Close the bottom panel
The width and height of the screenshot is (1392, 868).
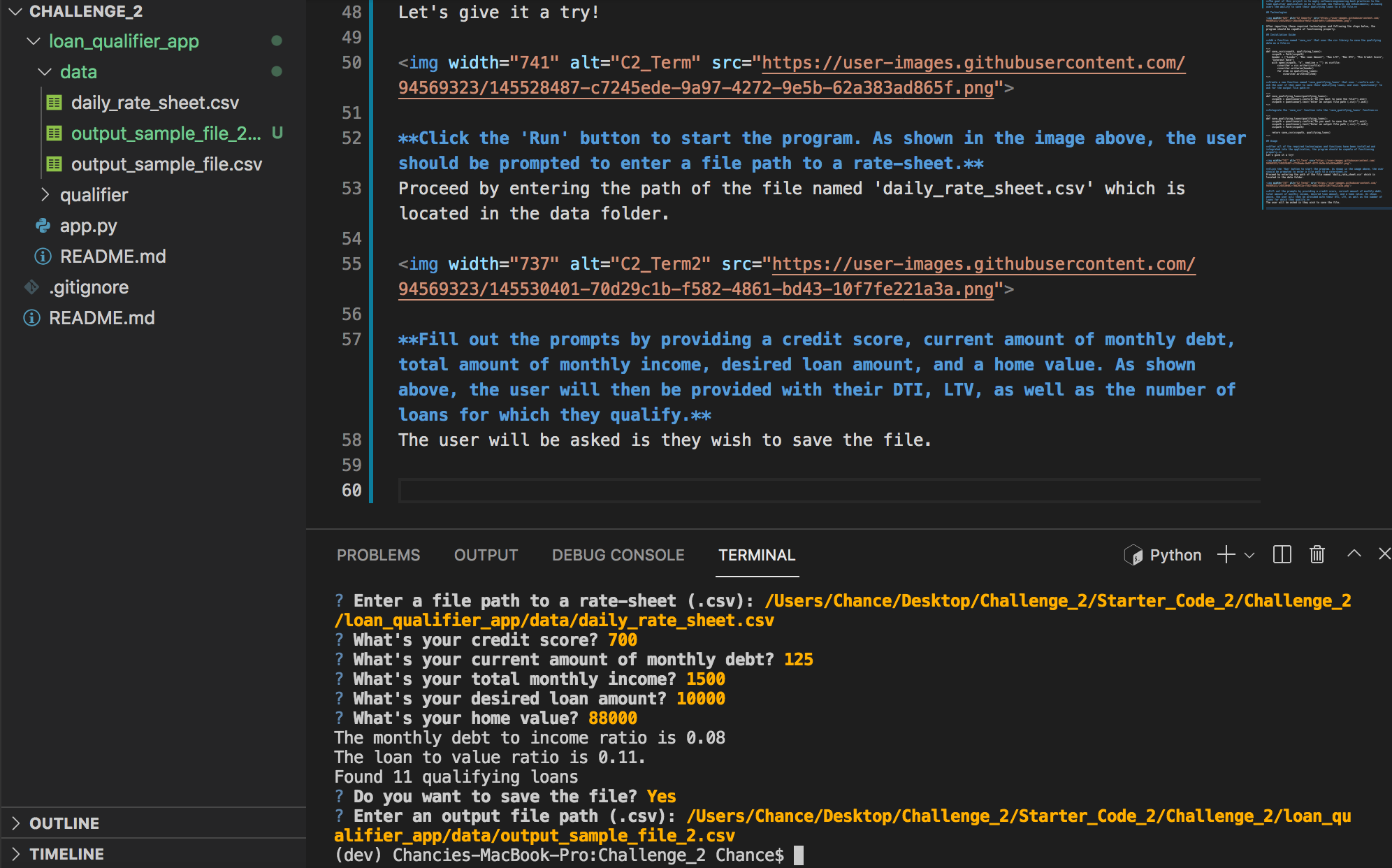(x=1384, y=554)
